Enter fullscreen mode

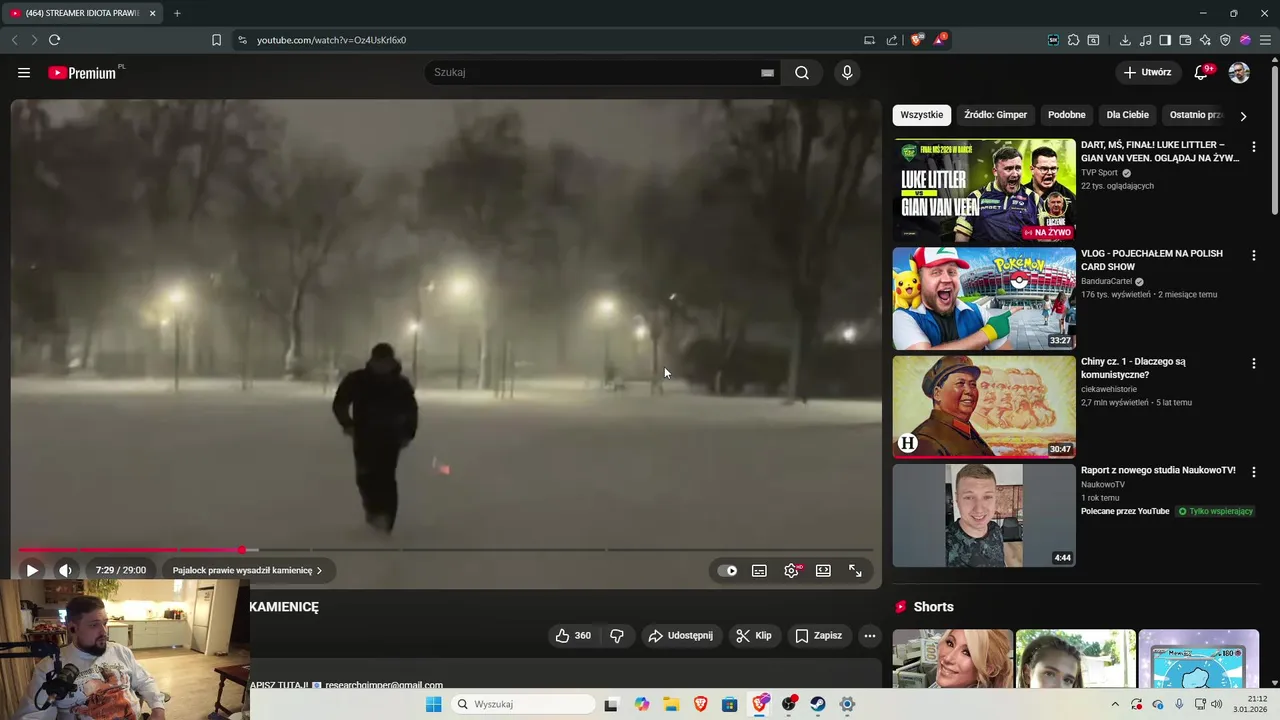point(855,571)
